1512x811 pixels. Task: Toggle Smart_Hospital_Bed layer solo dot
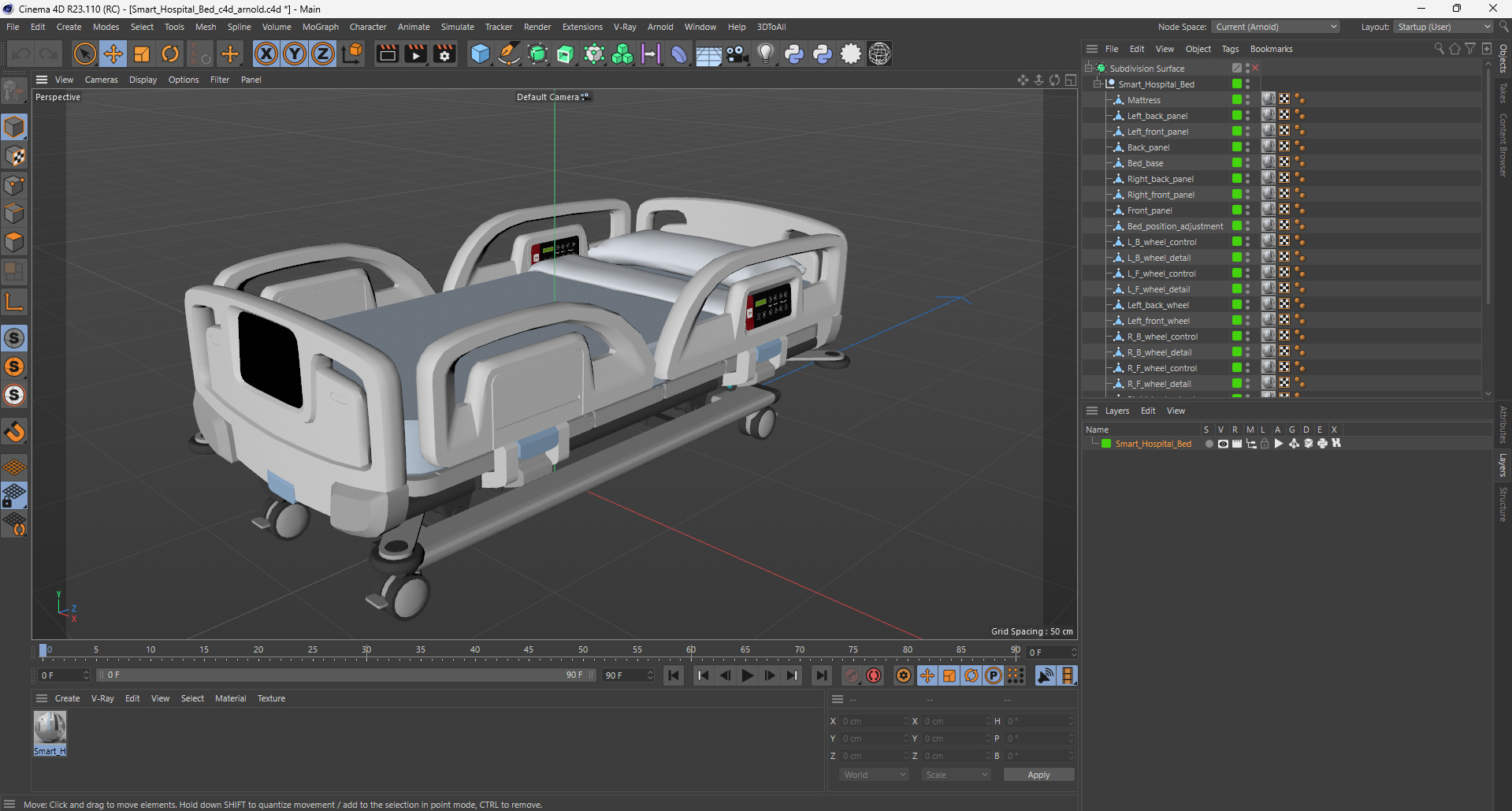pos(1209,444)
